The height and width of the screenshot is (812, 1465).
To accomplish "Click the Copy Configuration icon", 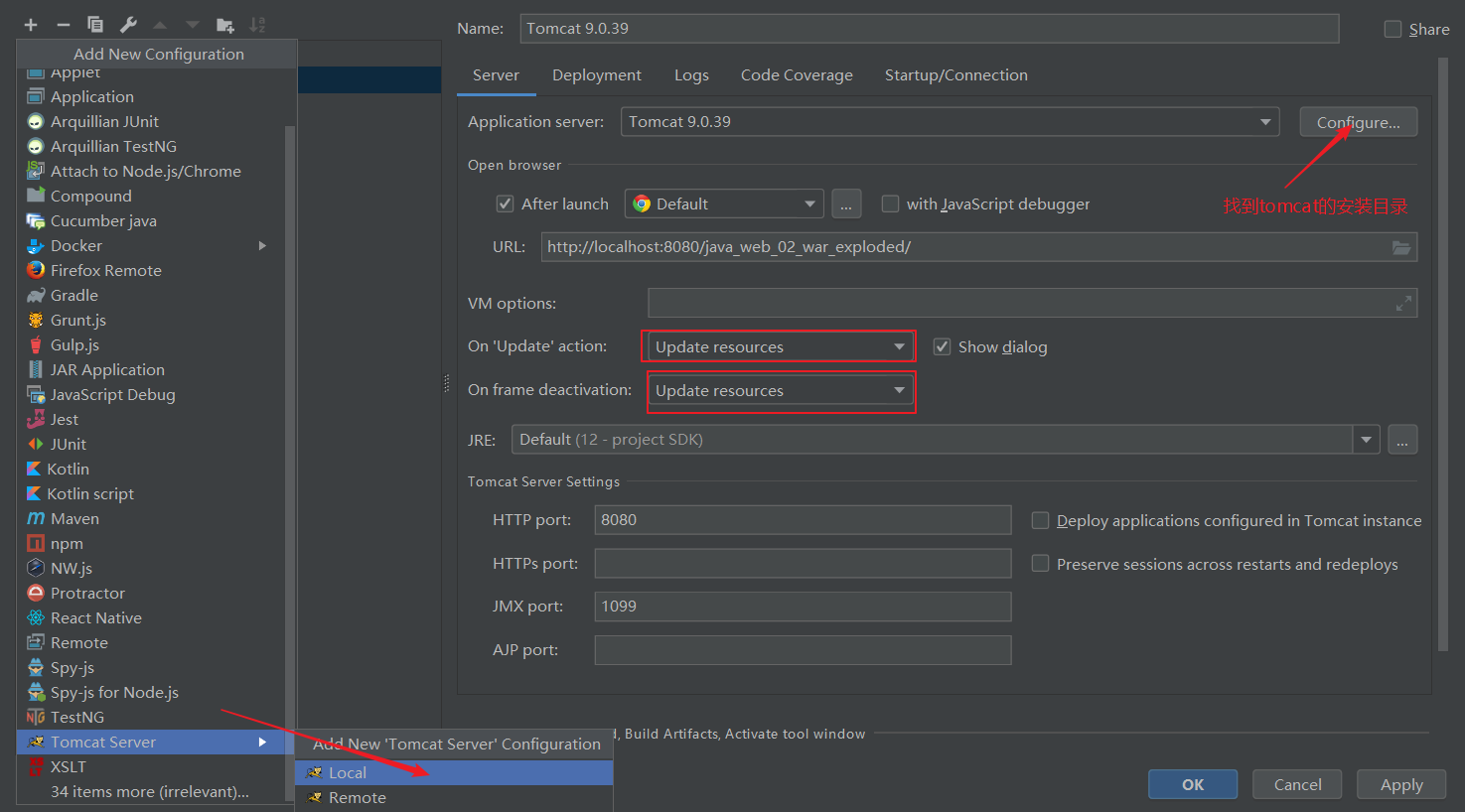I will click(x=95, y=25).
